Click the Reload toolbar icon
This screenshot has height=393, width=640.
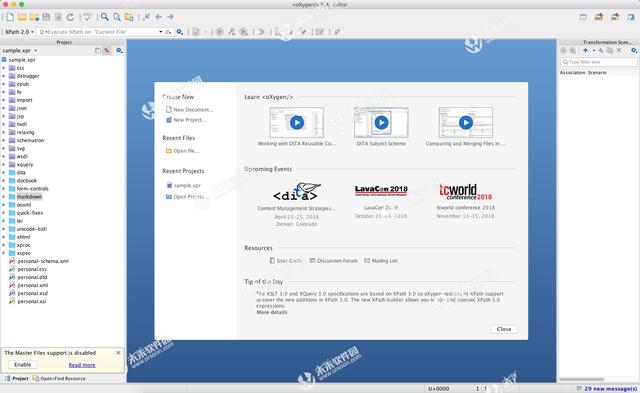70,17
